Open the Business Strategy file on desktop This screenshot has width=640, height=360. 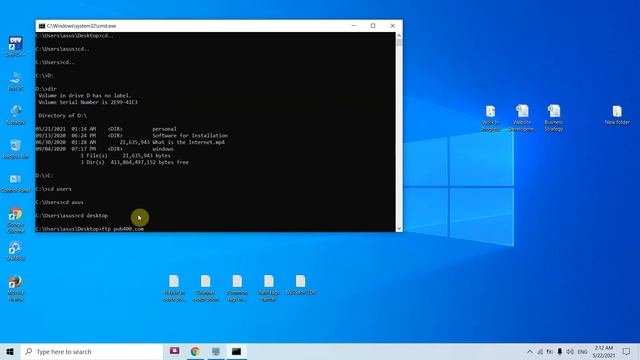pyautogui.click(x=553, y=118)
